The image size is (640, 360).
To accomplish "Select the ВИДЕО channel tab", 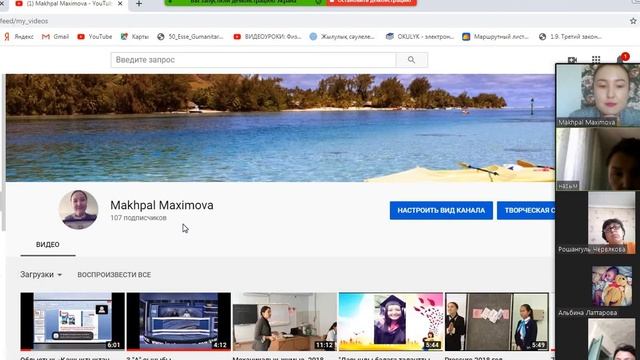I will 48,244.
